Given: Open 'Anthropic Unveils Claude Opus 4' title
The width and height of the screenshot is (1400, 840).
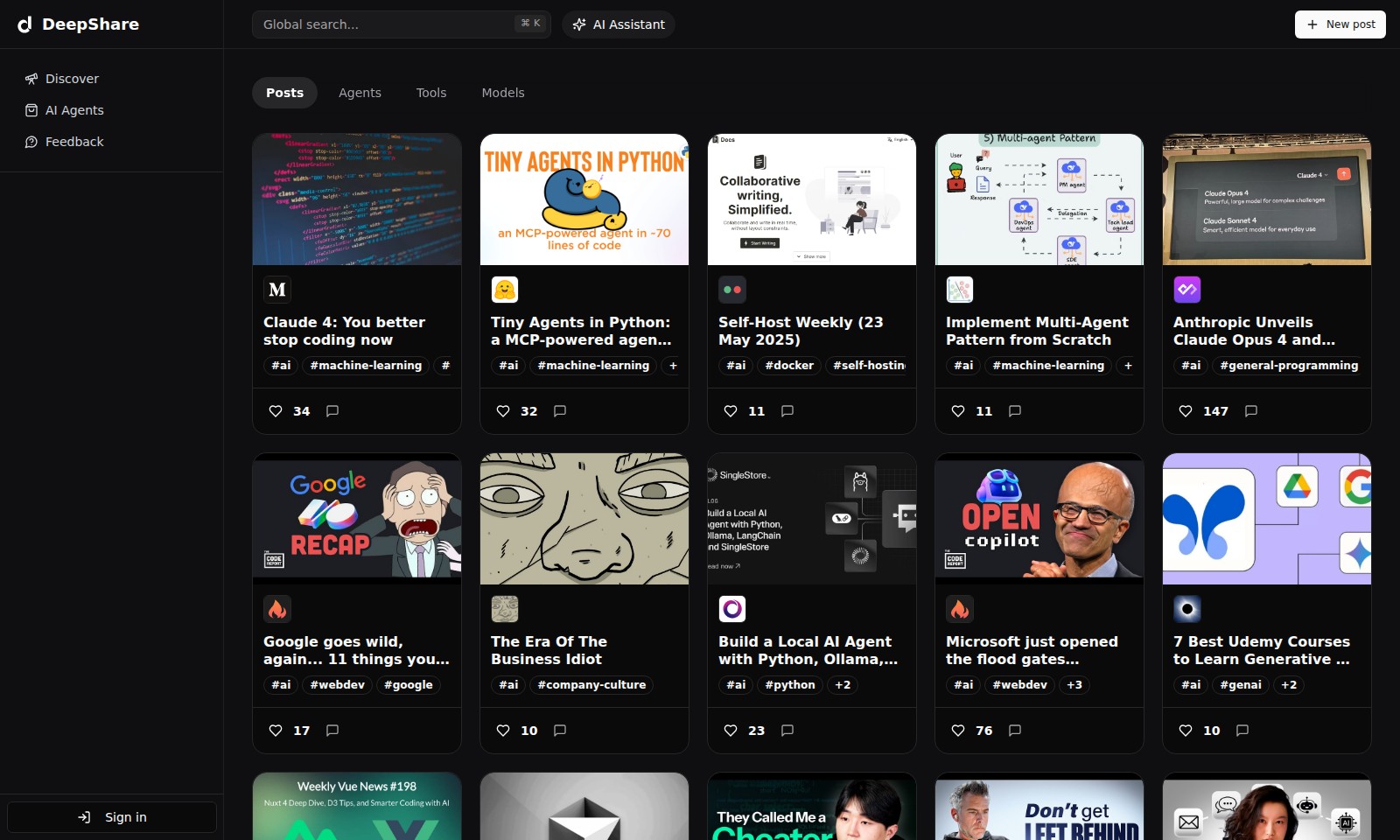Looking at the screenshot, I should [x=1254, y=331].
